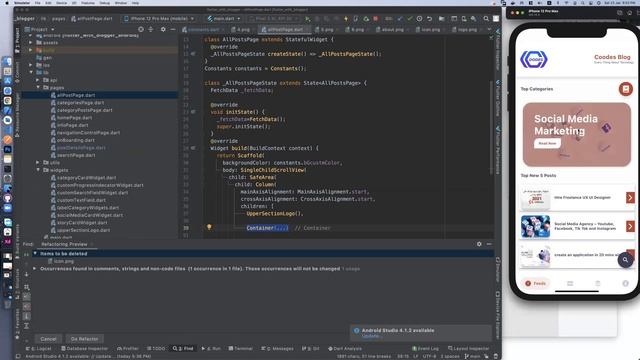Open the main.dart run configuration dropdown

pyautogui.click(x=224, y=19)
